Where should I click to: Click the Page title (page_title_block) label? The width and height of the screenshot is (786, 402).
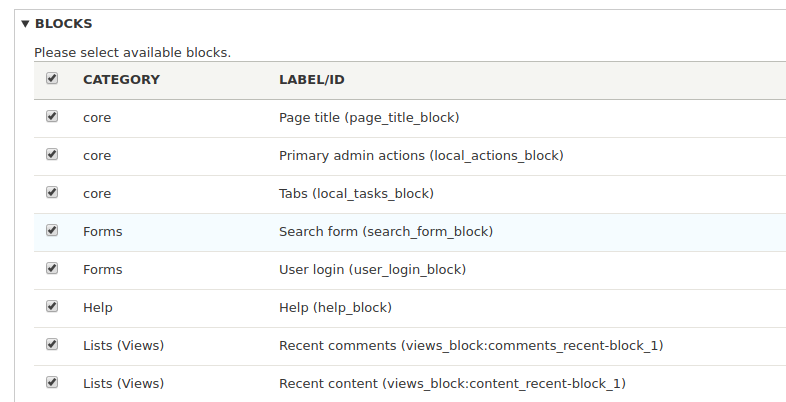(369, 118)
